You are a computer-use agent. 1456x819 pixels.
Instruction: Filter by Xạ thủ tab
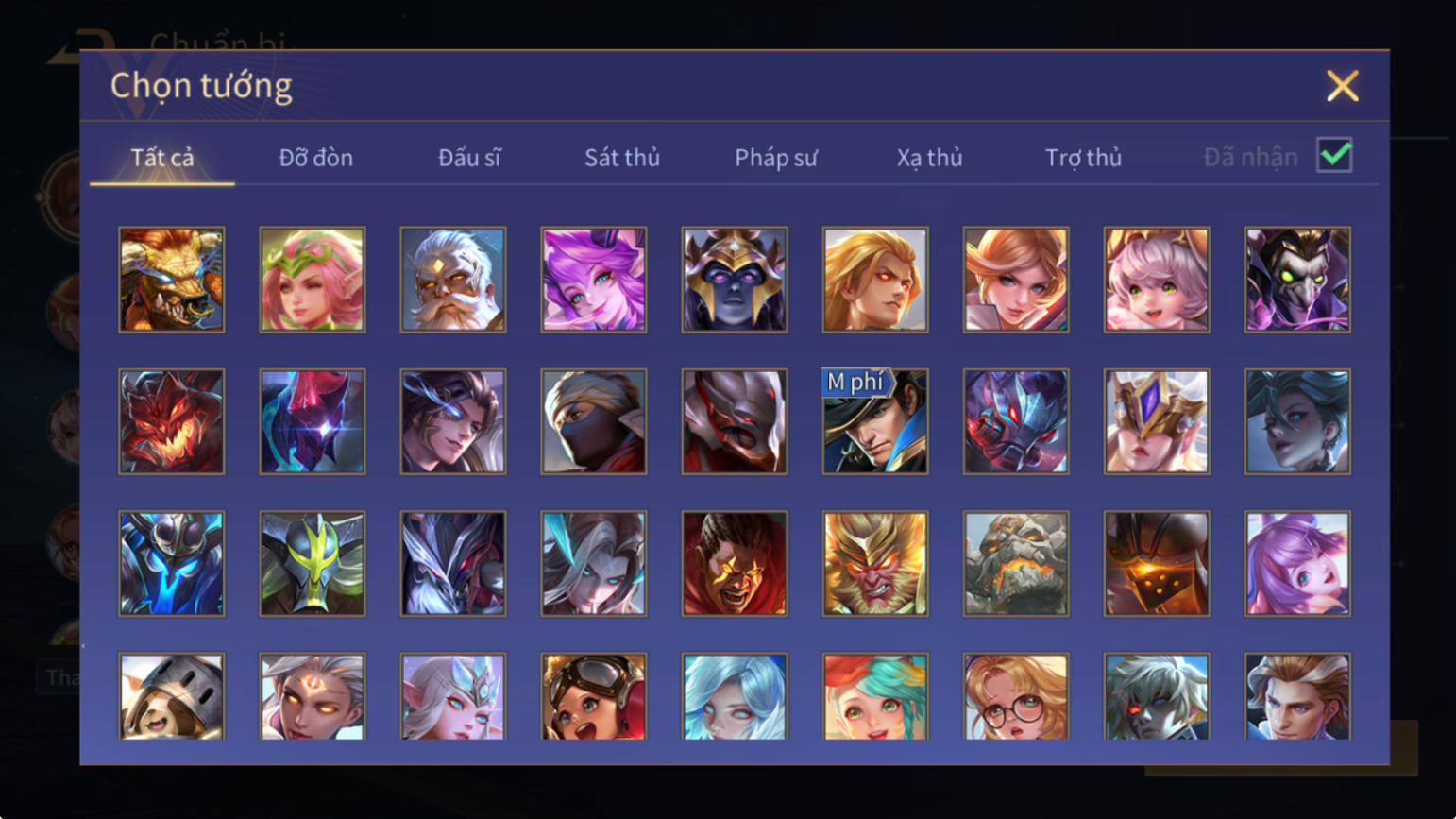point(929,158)
